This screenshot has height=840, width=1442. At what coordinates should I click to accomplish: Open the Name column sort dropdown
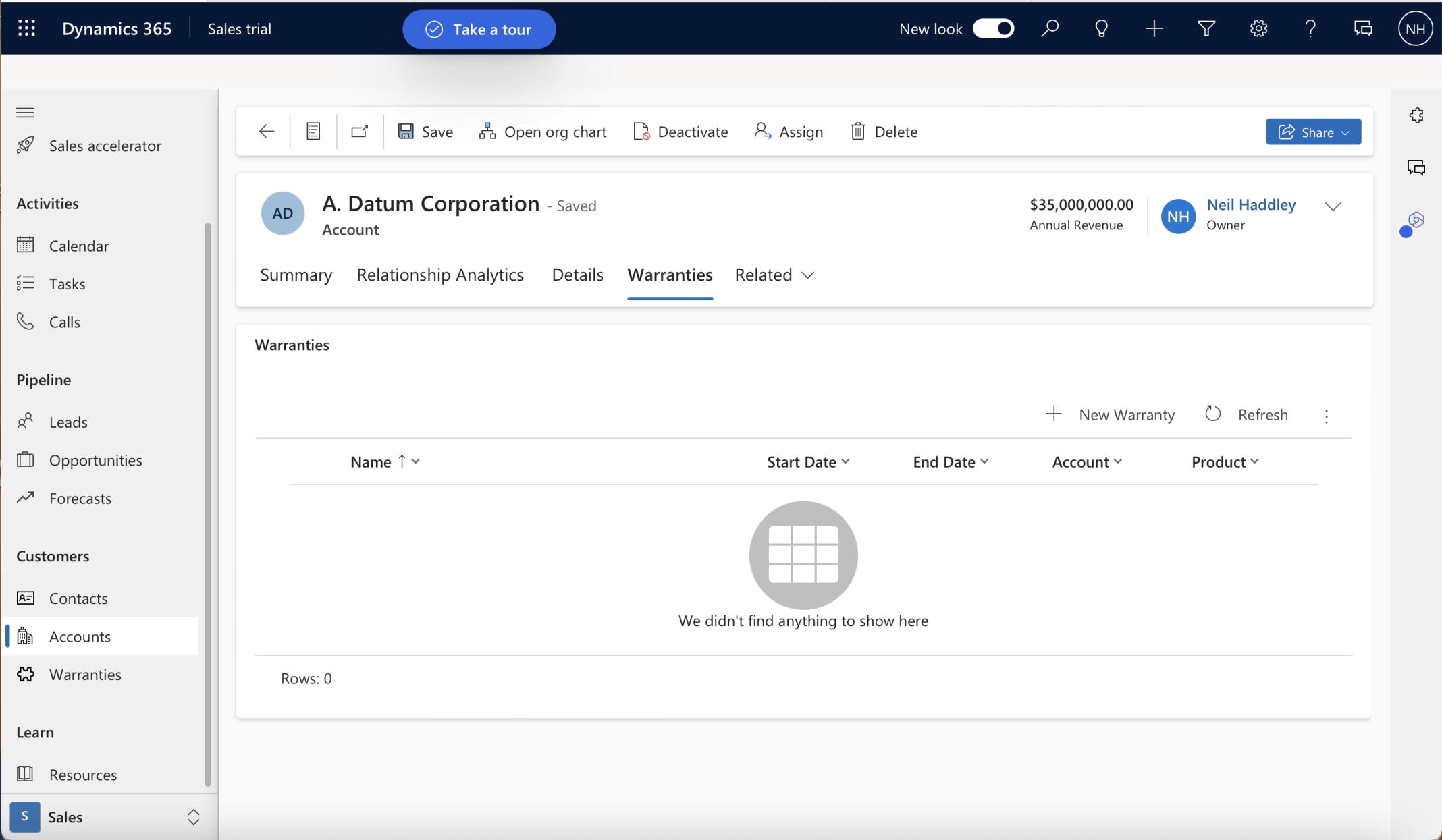tap(415, 461)
